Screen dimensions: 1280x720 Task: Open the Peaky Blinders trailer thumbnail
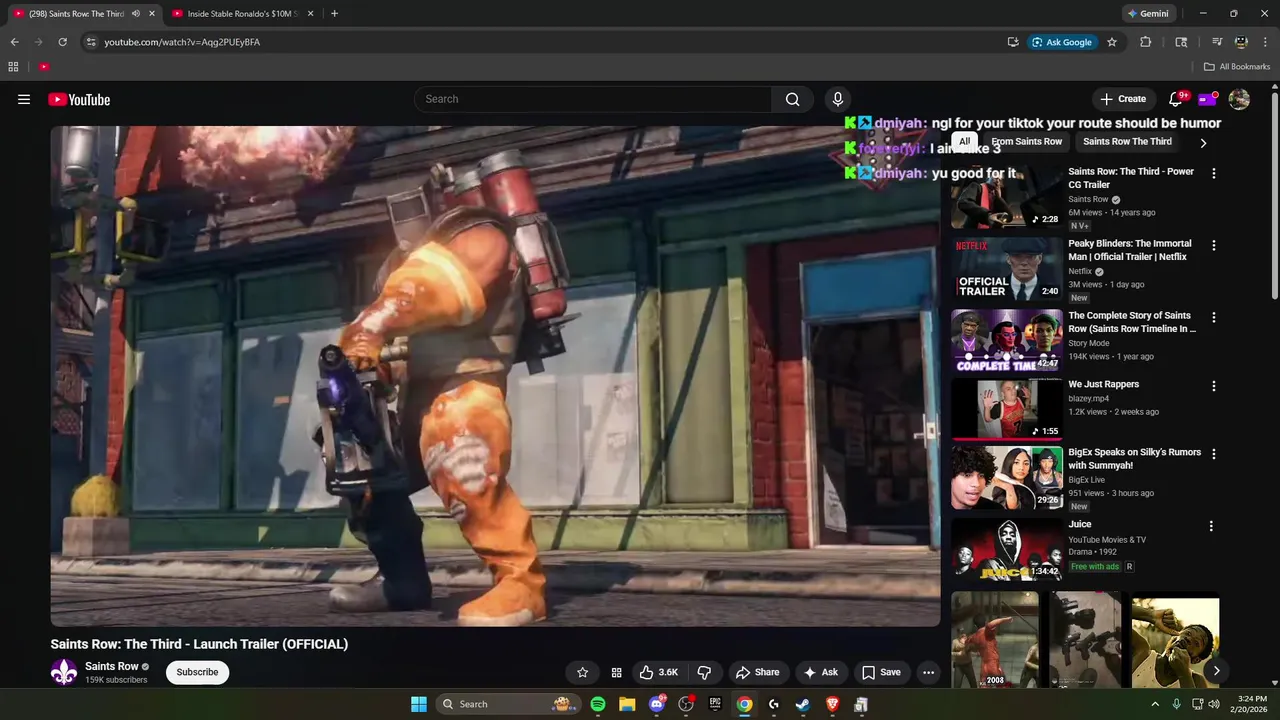[x=1007, y=269]
